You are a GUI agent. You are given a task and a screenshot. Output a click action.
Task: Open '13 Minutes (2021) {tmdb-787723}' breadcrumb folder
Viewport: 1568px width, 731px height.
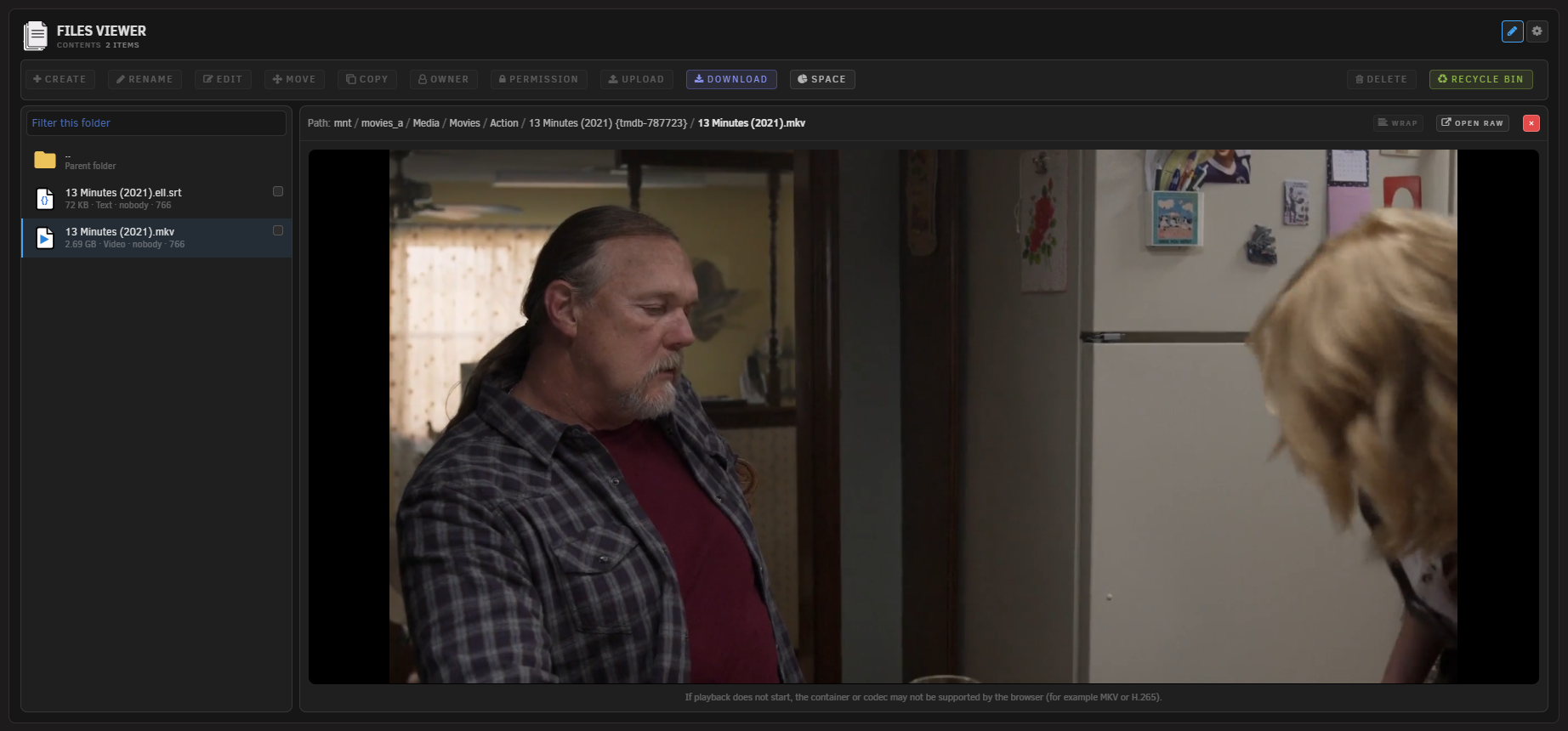pos(608,123)
